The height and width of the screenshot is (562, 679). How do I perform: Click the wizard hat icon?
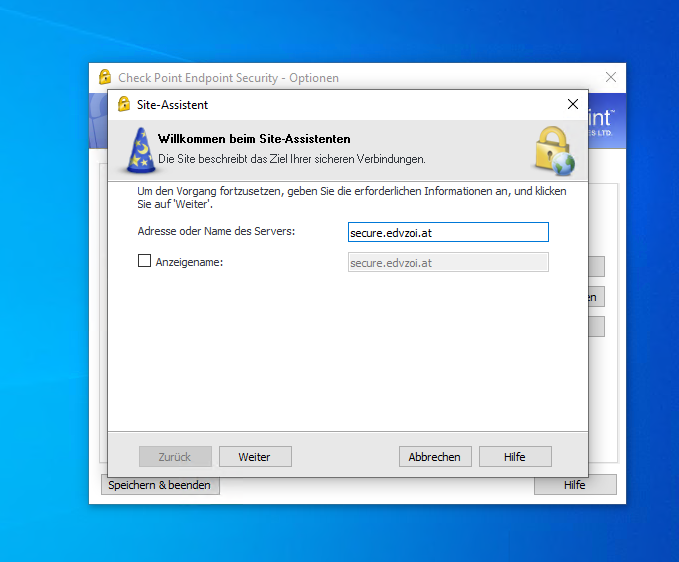tap(142, 150)
